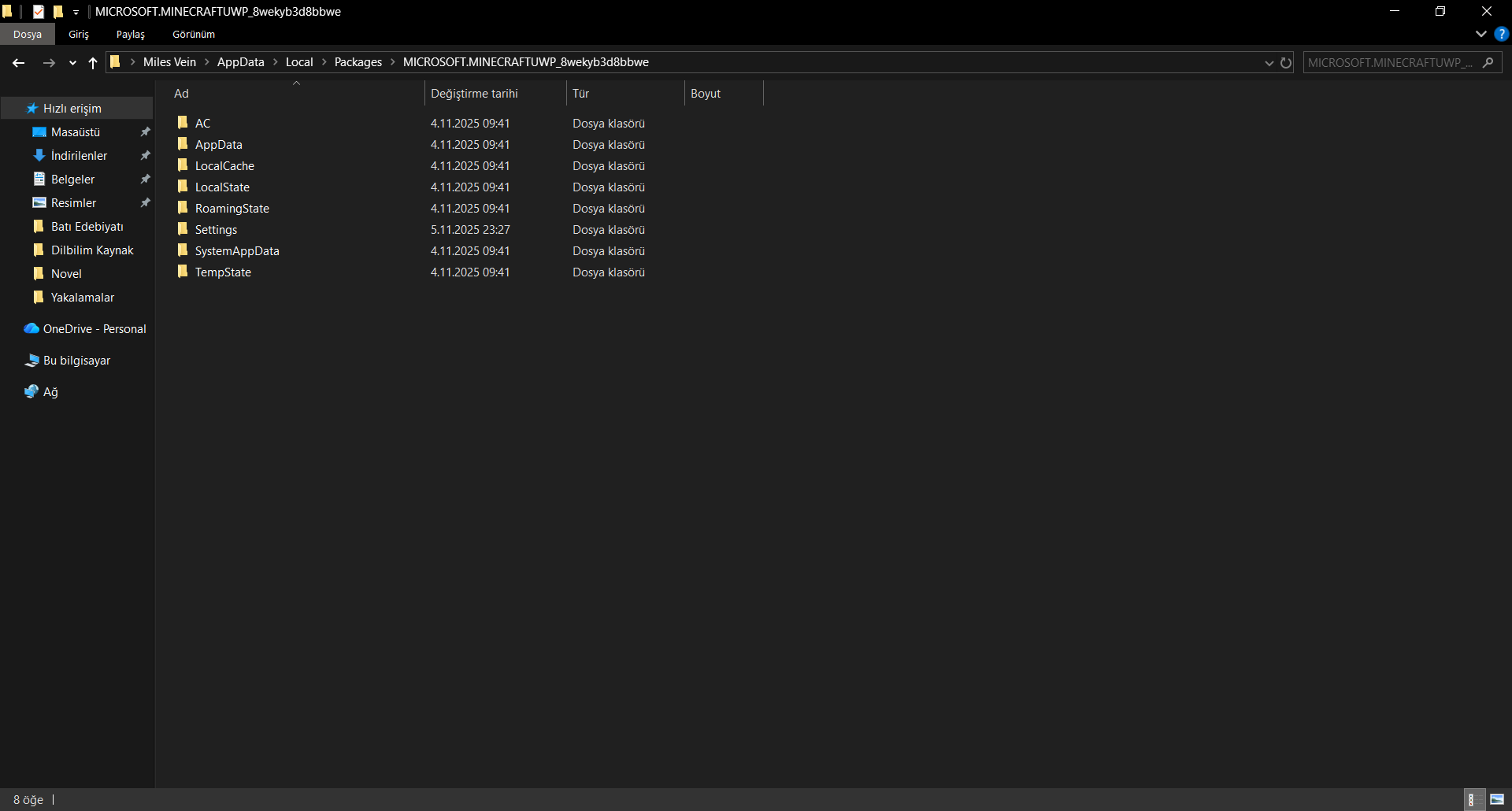Screen dimensions: 1512x811
Task: Click the back navigation arrow
Action: point(18,62)
